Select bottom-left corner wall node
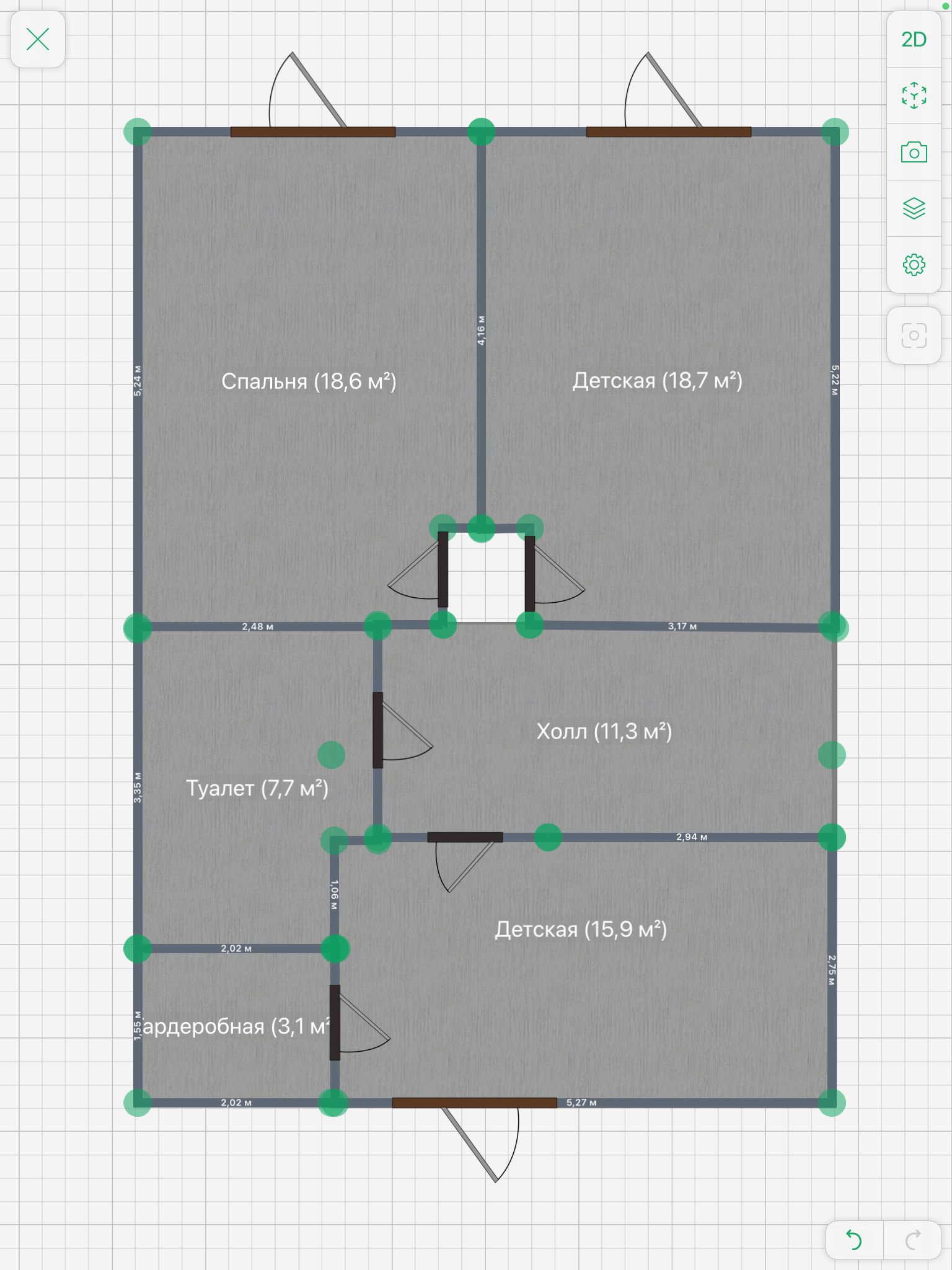The height and width of the screenshot is (1270, 952). [x=138, y=1103]
